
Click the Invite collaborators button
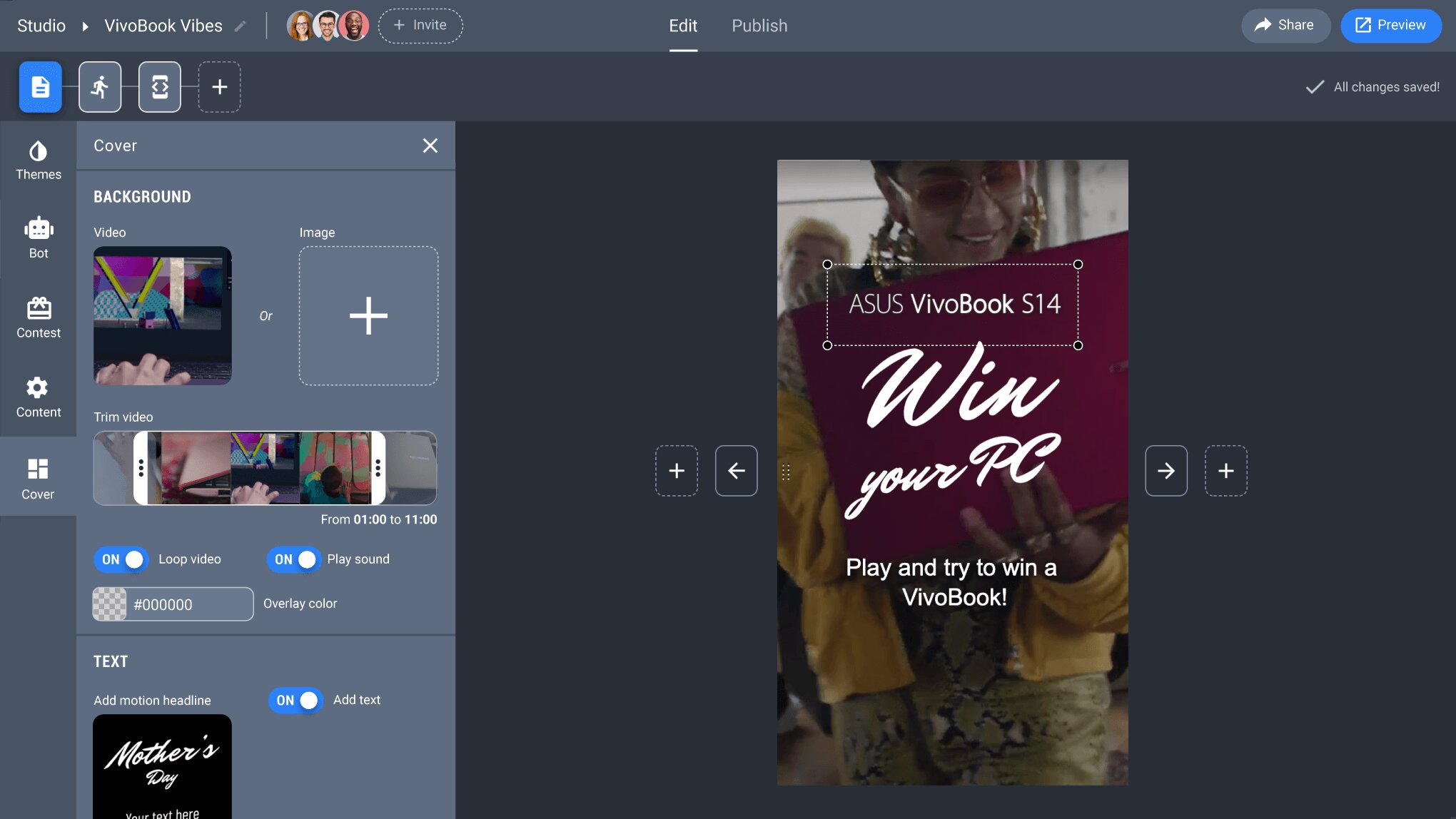(x=420, y=26)
